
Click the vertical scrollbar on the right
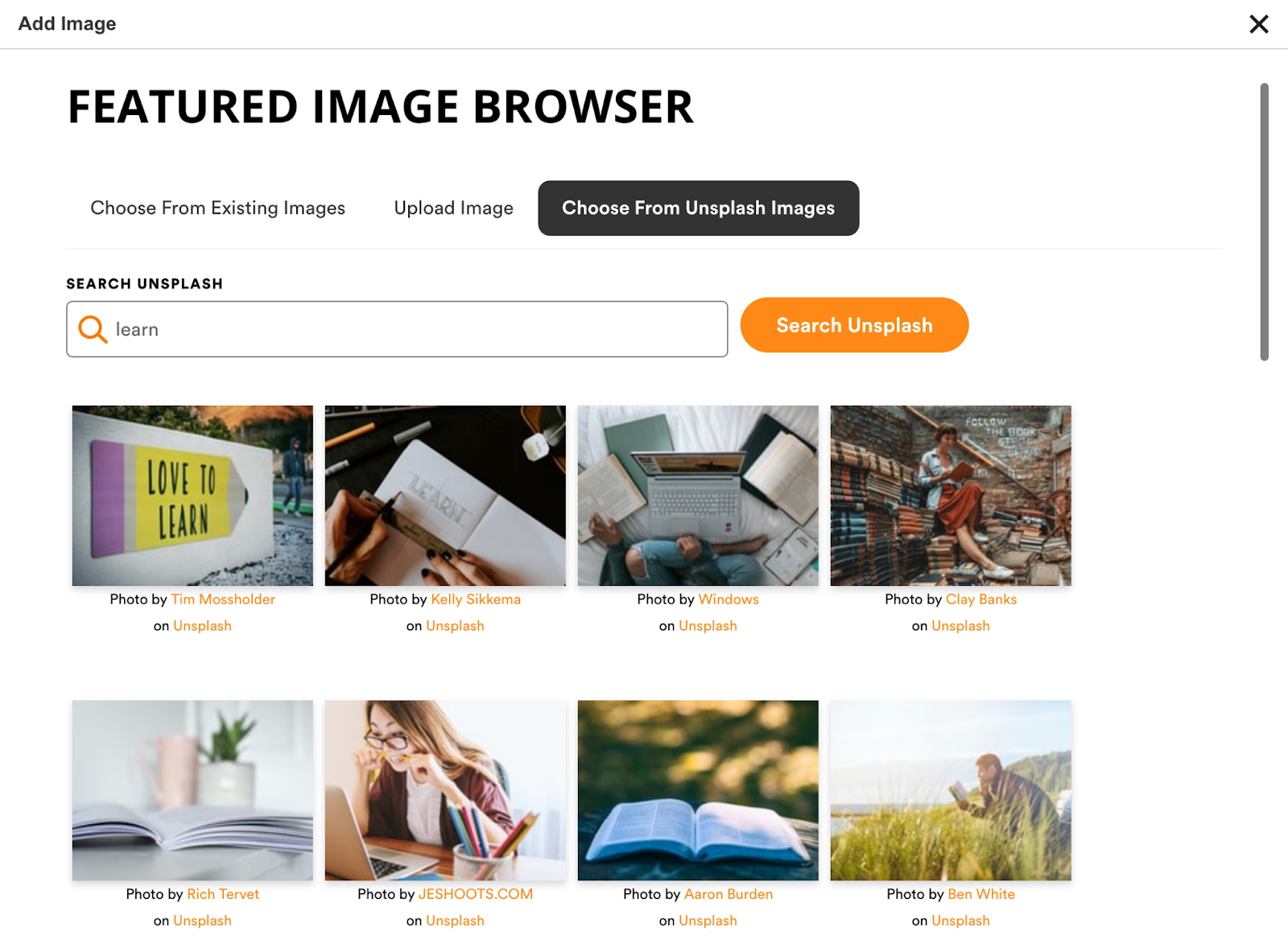pyautogui.click(x=1264, y=222)
